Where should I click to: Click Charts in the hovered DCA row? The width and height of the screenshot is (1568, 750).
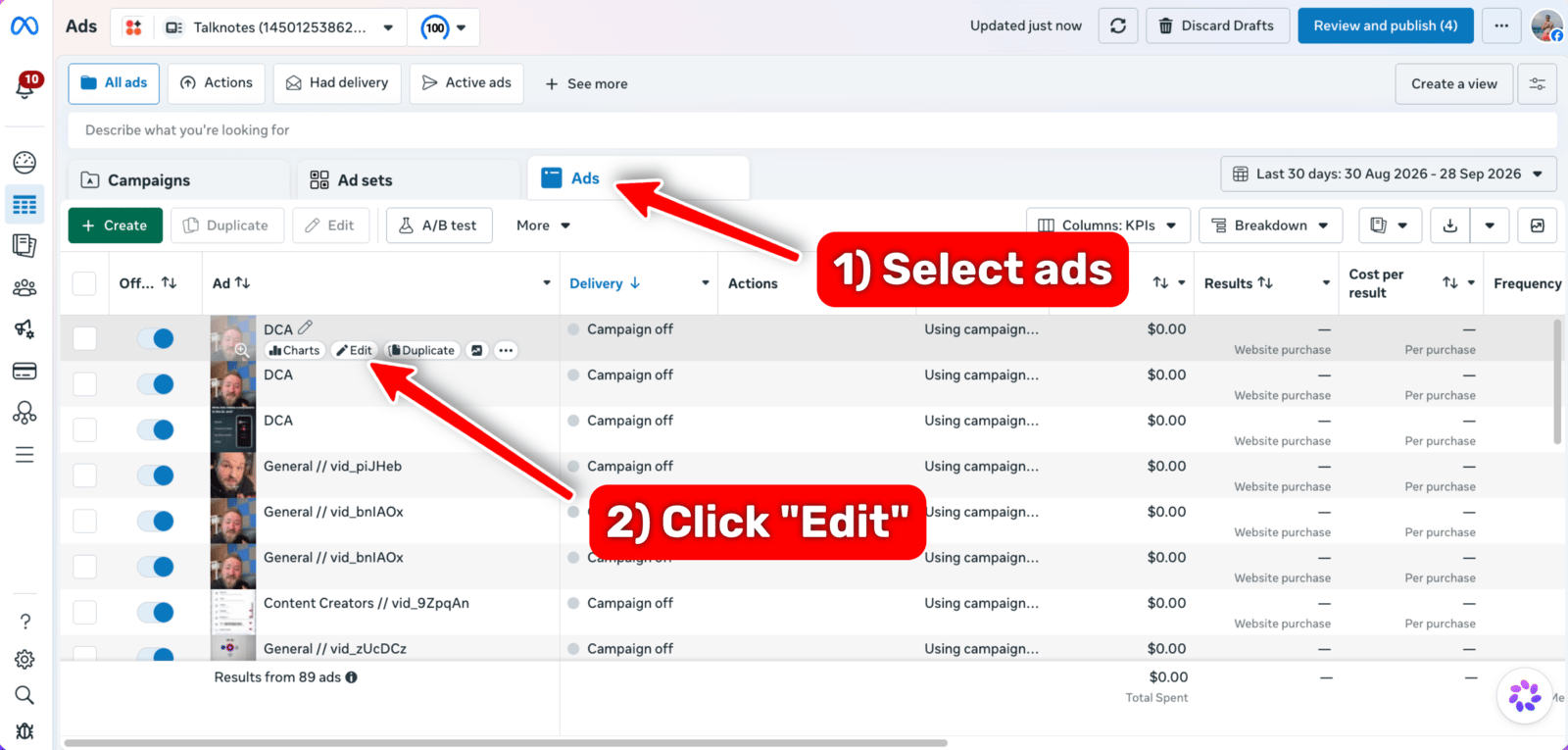click(295, 350)
